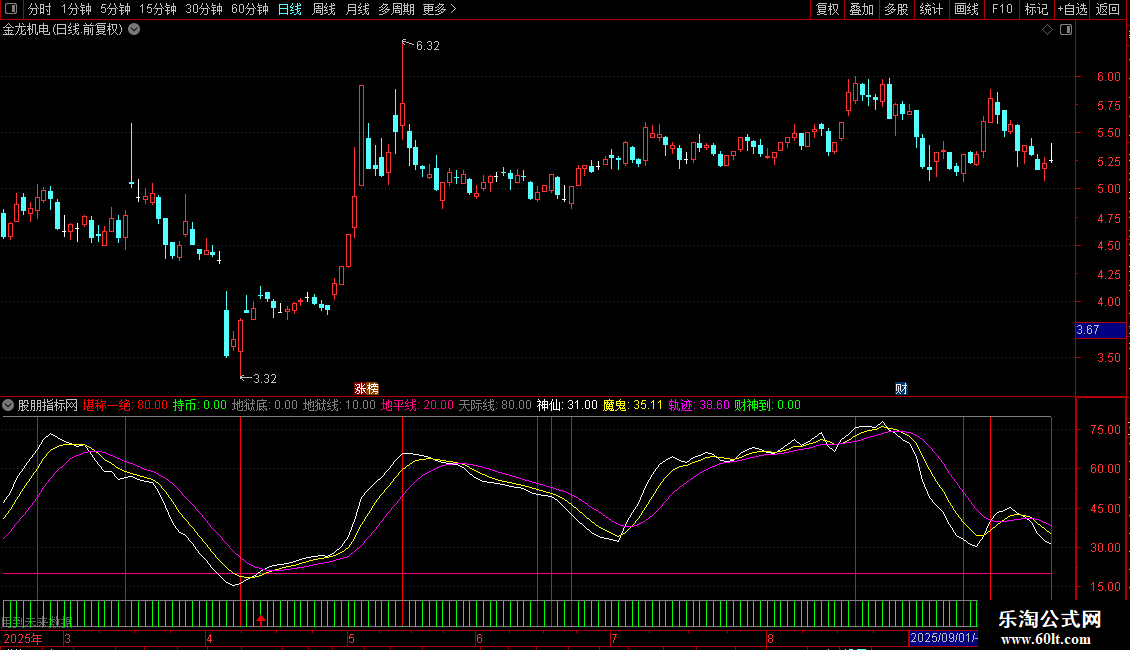Click the 叠加 overlay button
The image size is (1130, 650).
click(861, 10)
